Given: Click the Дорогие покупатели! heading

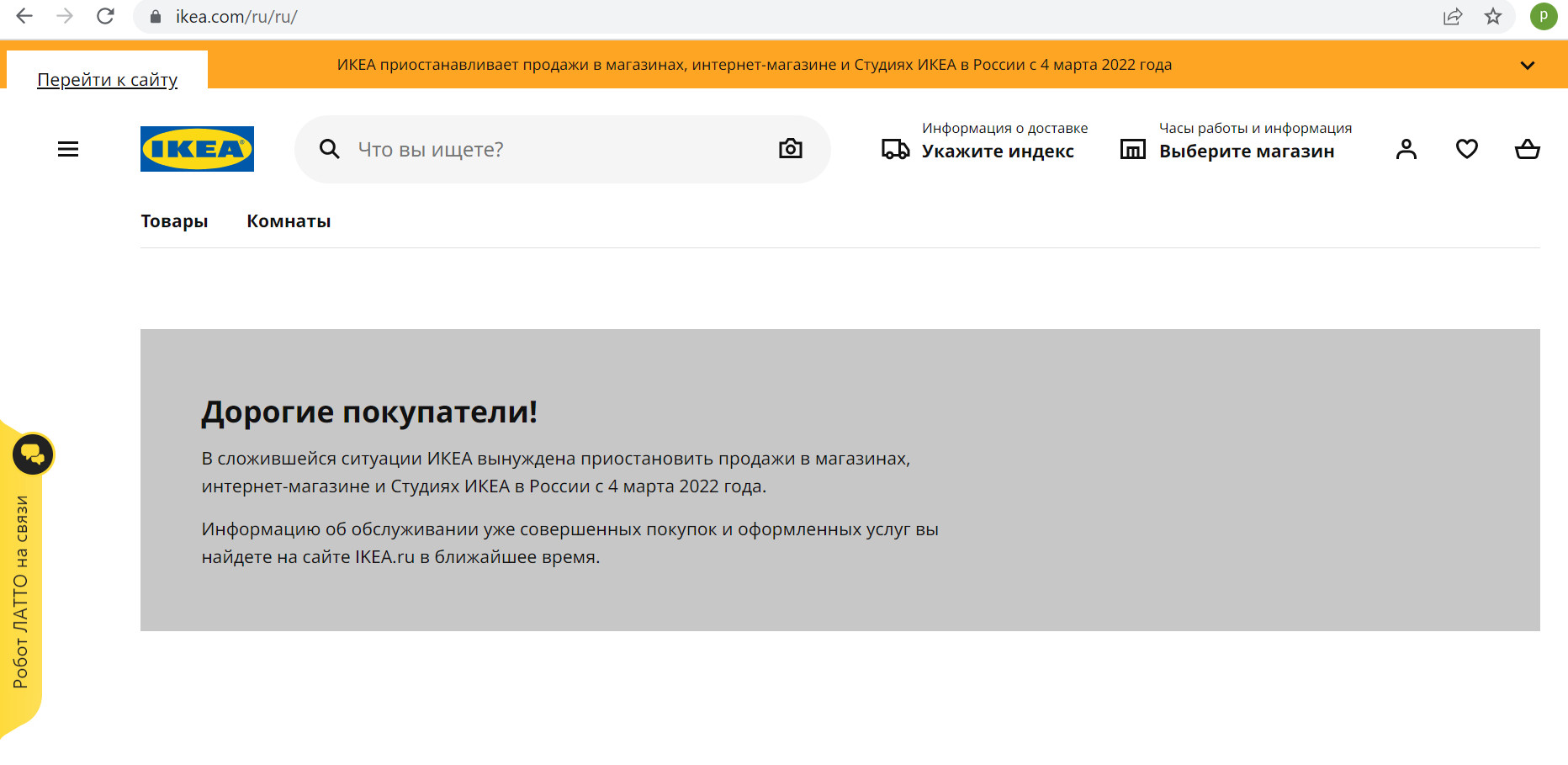Looking at the screenshot, I should (369, 412).
